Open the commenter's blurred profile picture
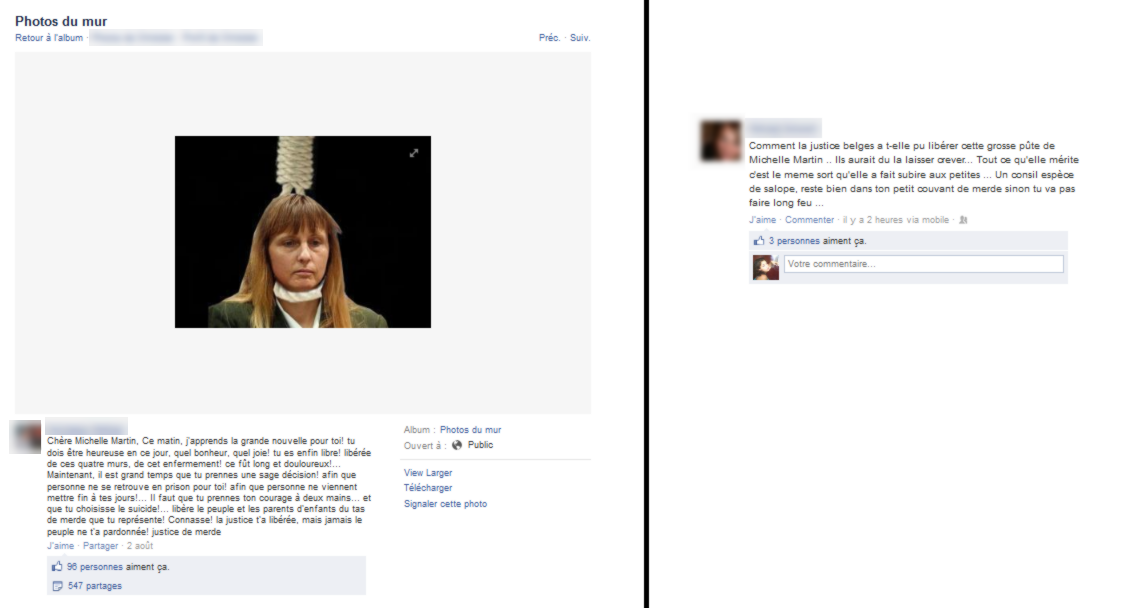Image resolution: width=1123 pixels, height=608 pixels. 720,140
